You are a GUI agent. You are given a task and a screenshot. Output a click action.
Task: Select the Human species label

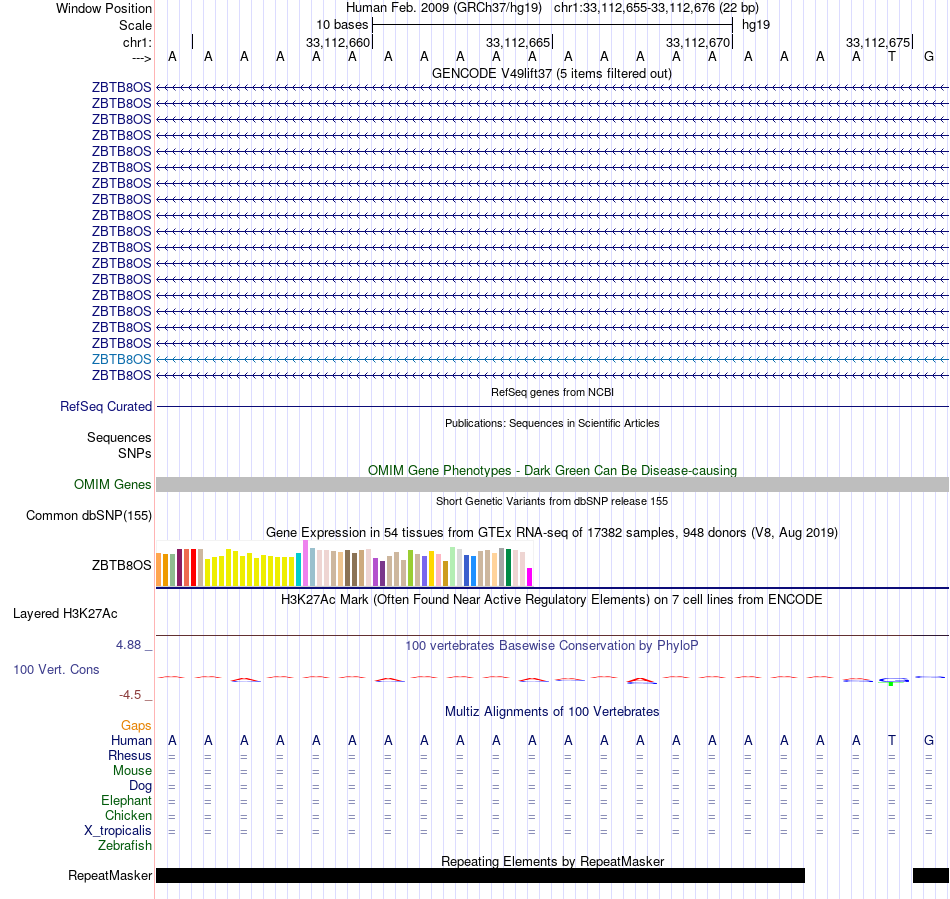(131, 740)
